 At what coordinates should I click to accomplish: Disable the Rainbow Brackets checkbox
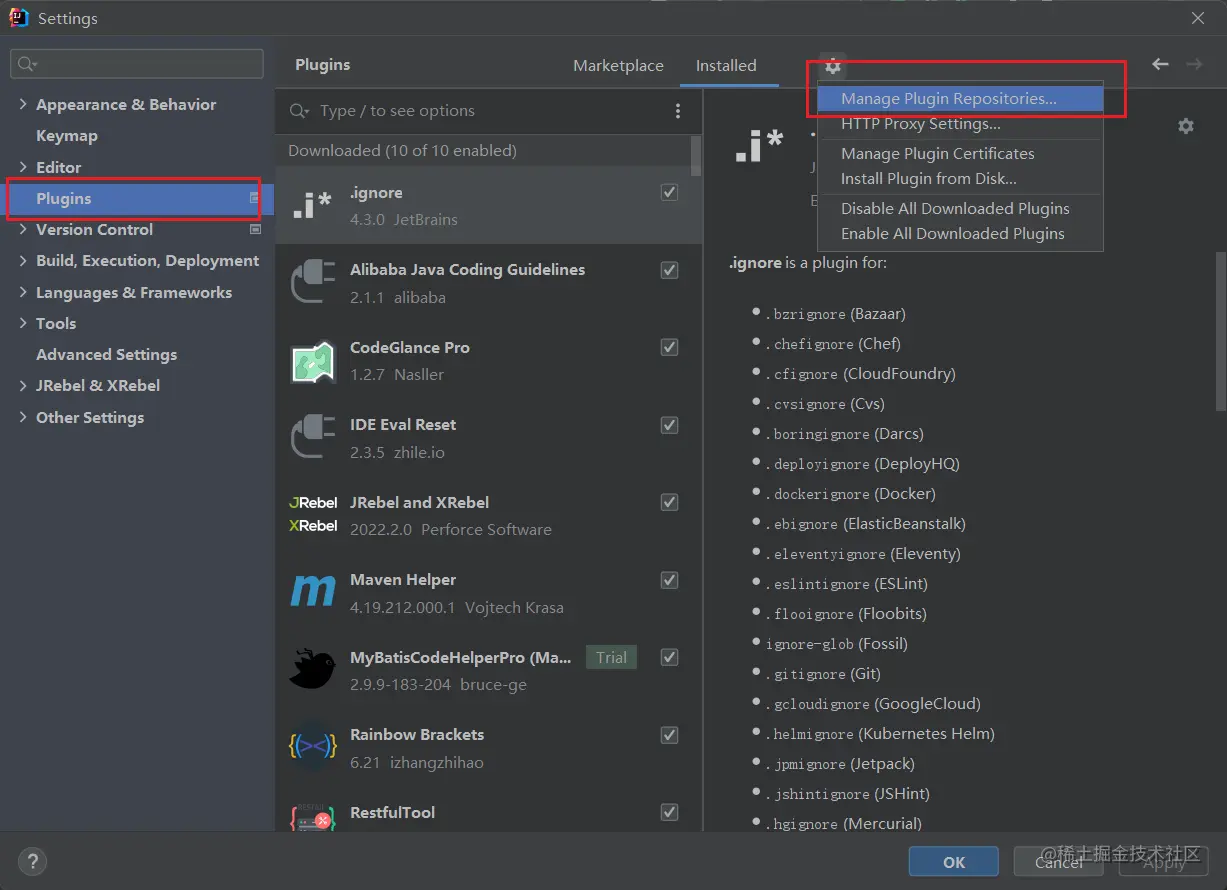pos(670,735)
